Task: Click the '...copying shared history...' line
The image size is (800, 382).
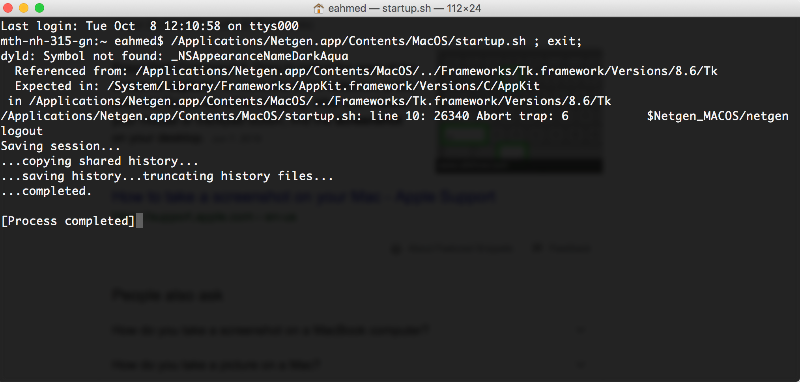Action: coord(99,161)
